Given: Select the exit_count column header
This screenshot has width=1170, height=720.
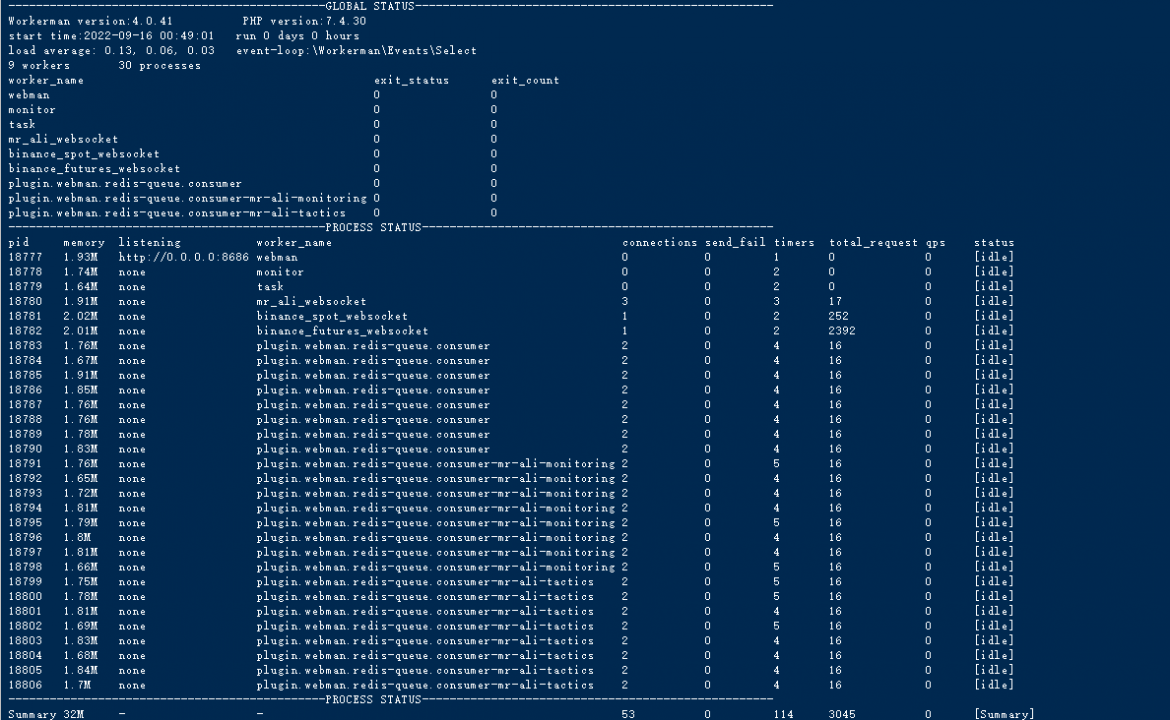Looking at the screenshot, I should coord(525,80).
